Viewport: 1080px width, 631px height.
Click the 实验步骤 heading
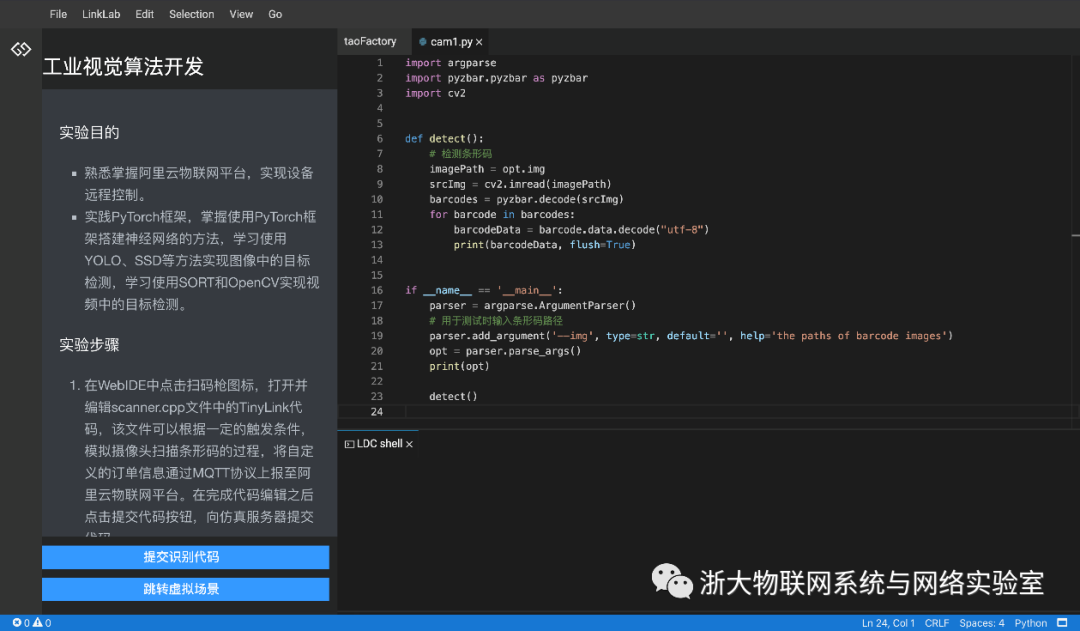[89, 344]
